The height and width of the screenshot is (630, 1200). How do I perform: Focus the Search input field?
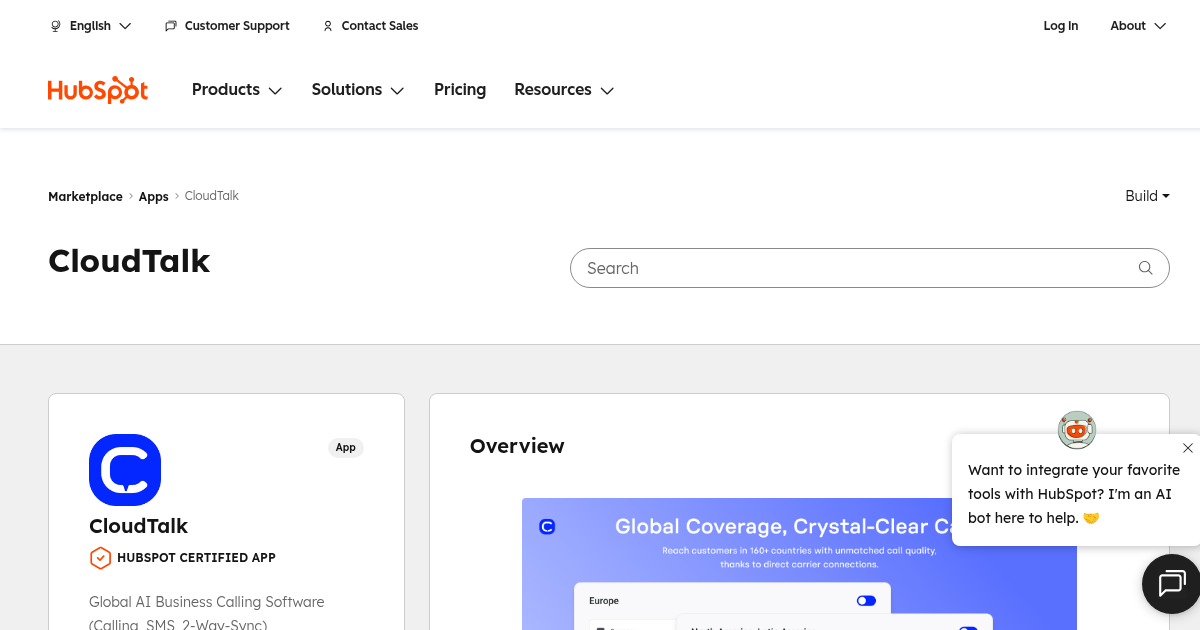pos(869,268)
